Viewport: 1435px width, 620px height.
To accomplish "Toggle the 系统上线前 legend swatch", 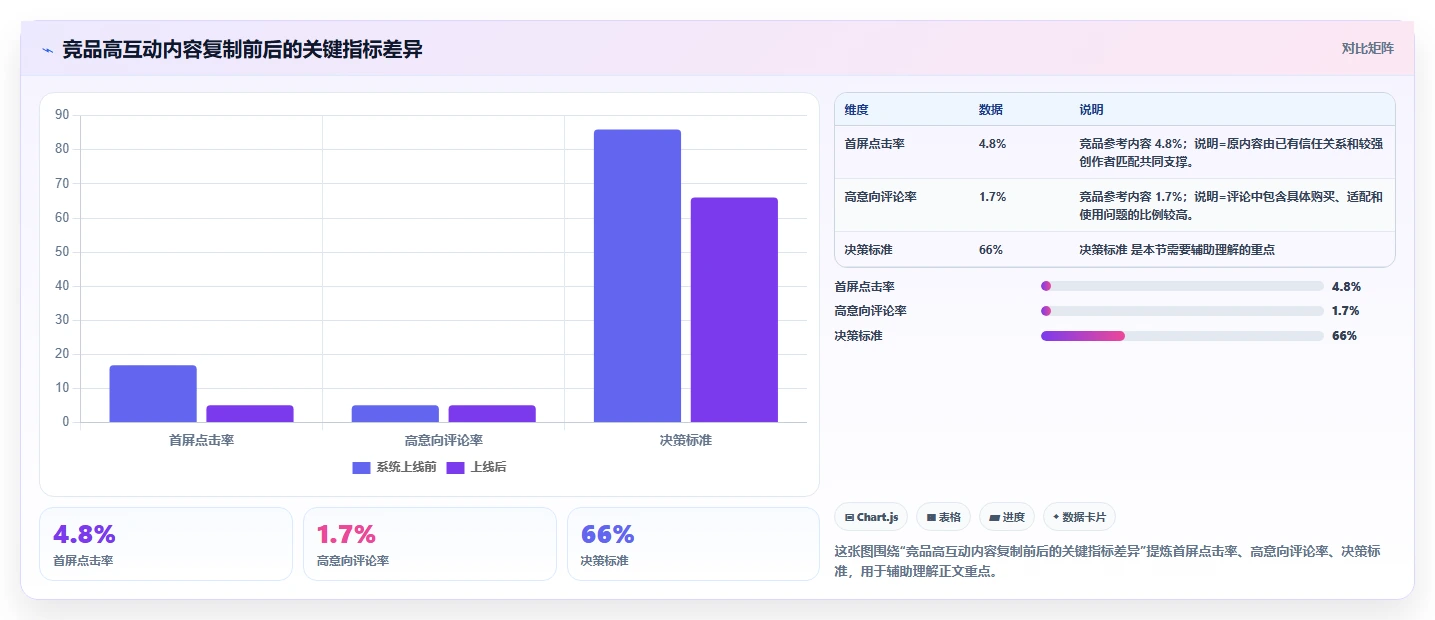I will 361,468.
